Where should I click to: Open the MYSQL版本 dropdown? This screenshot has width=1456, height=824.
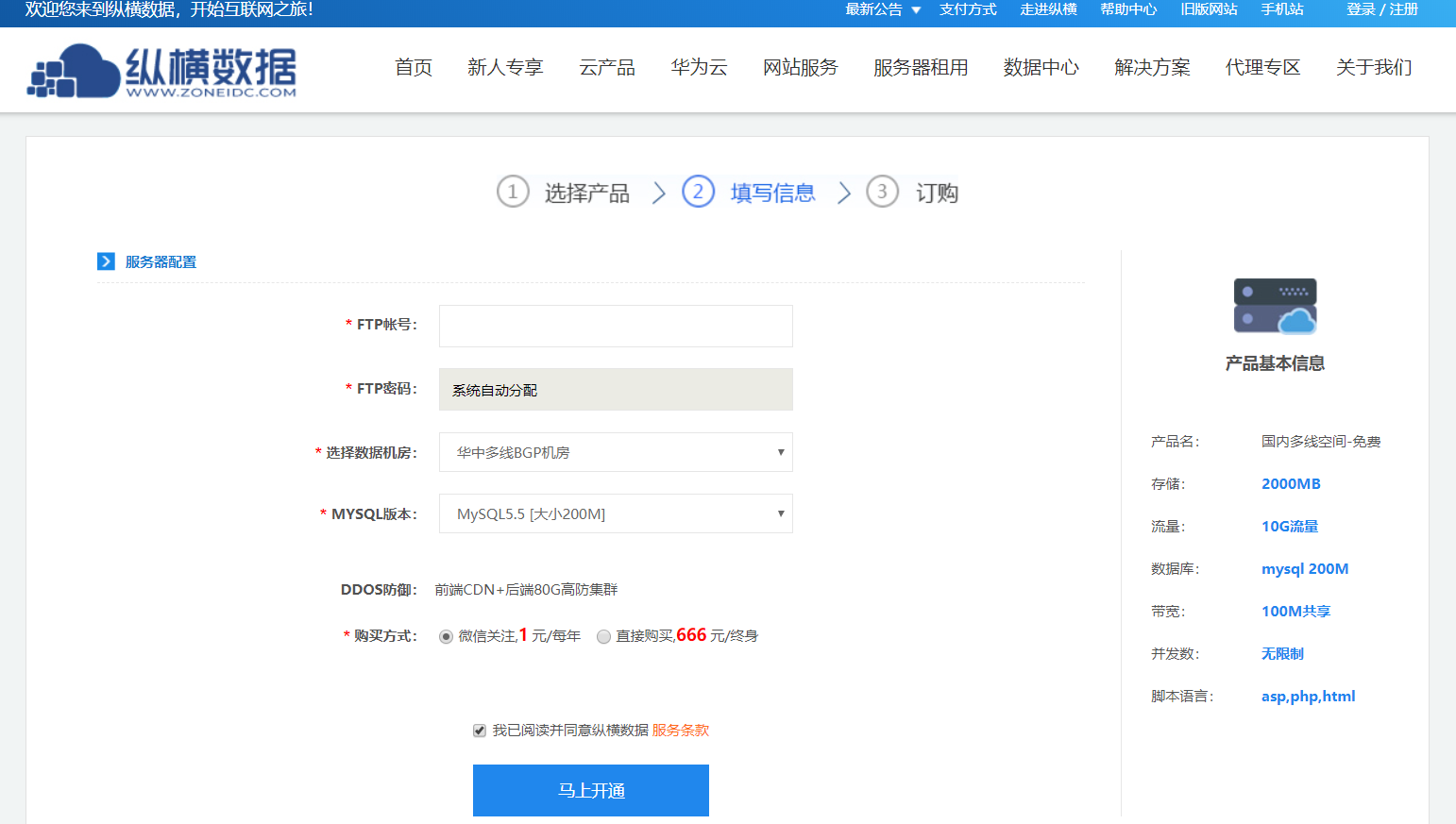(x=616, y=513)
